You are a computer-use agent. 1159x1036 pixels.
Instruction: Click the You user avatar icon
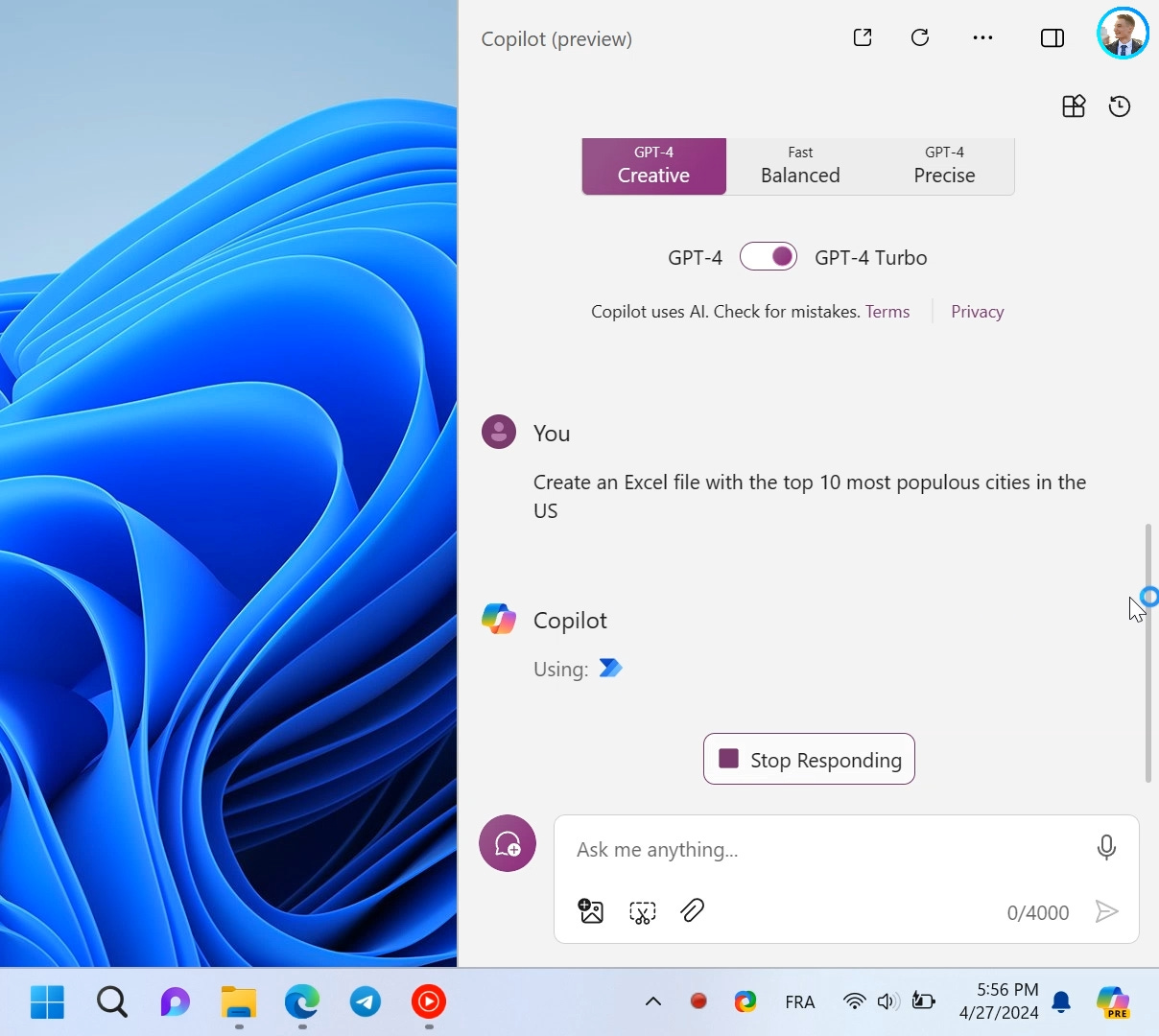click(x=499, y=433)
